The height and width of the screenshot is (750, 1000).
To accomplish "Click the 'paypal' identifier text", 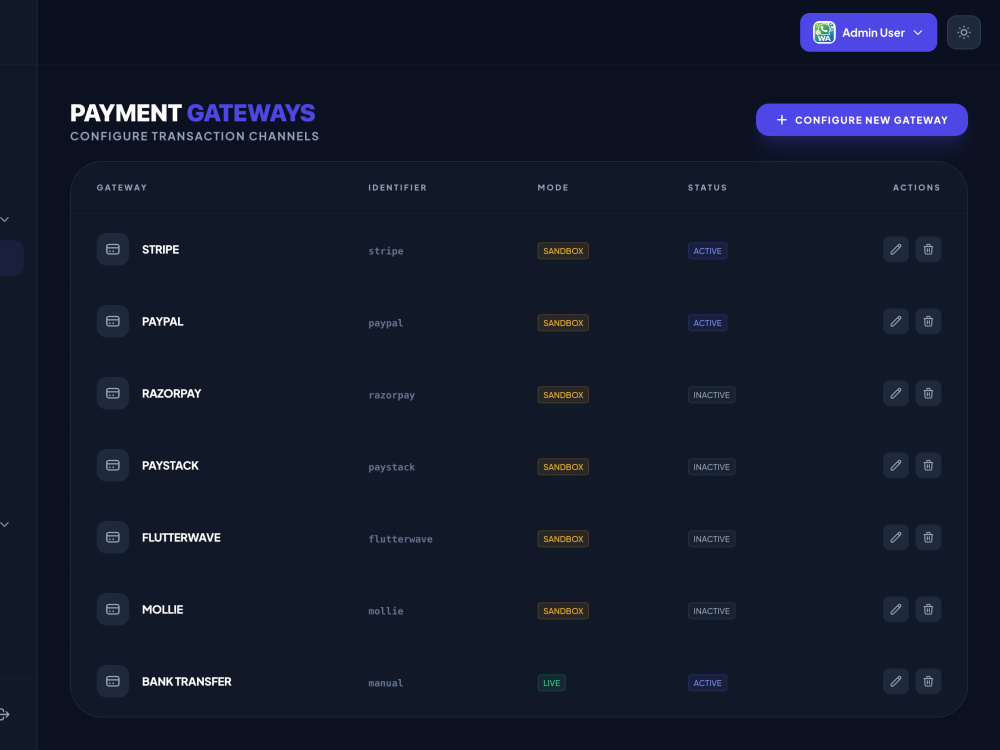I will [386, 323].
